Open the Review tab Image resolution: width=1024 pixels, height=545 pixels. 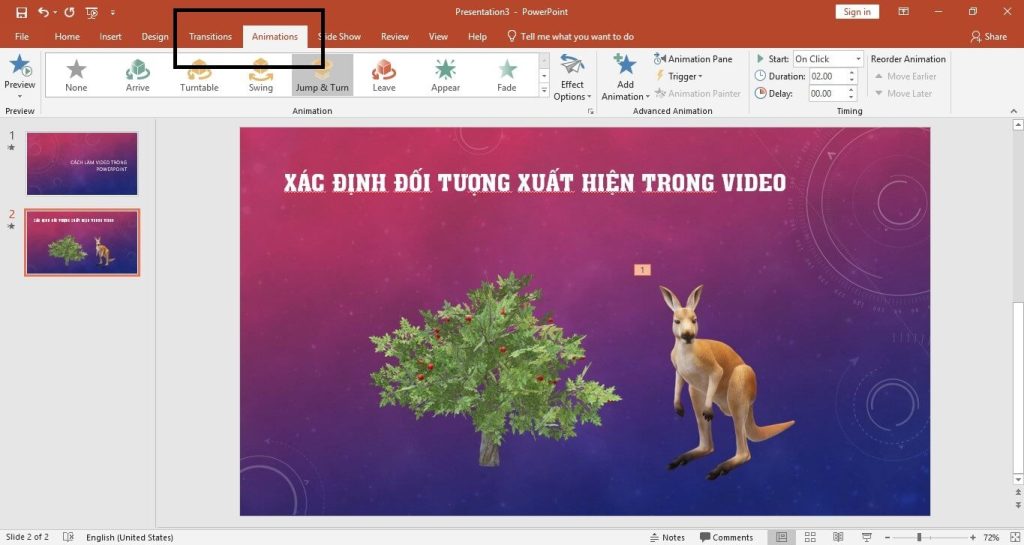(394, 37)
